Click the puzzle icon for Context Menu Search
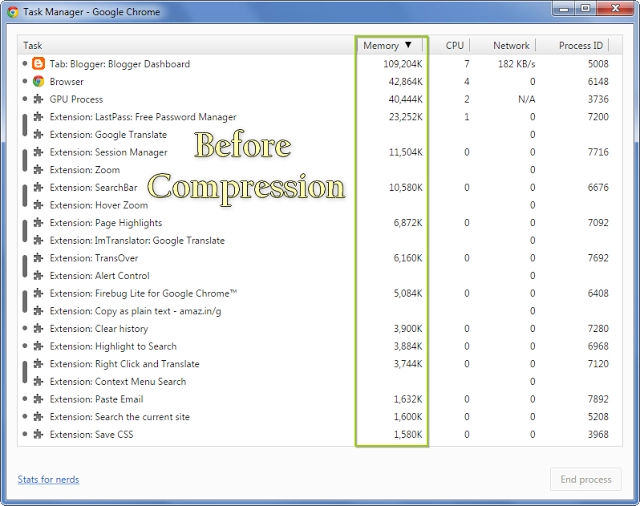The width and height of the screenshot is (640, 506). tap(38, 381)
